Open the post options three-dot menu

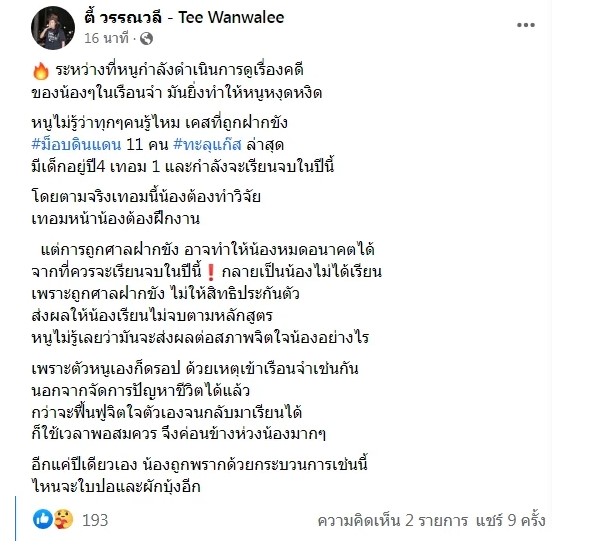[525, 25]
